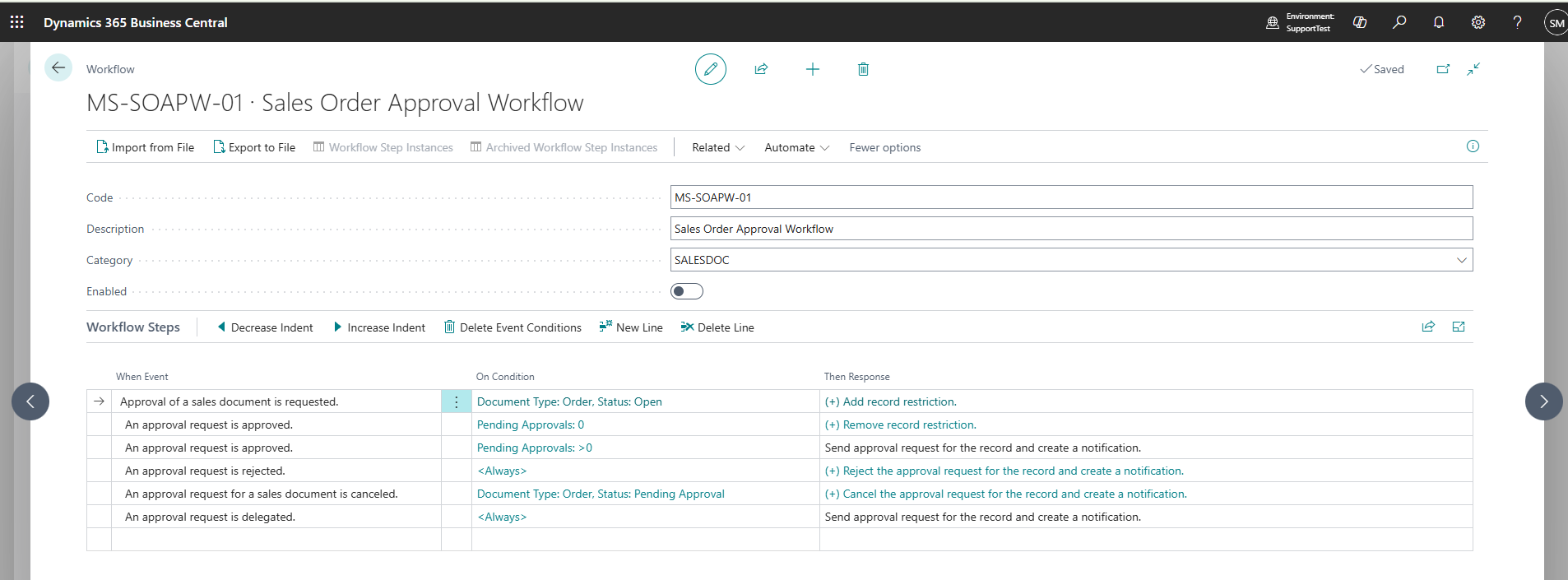
Task: Go to previous record arrow
Action: (30, 401)
